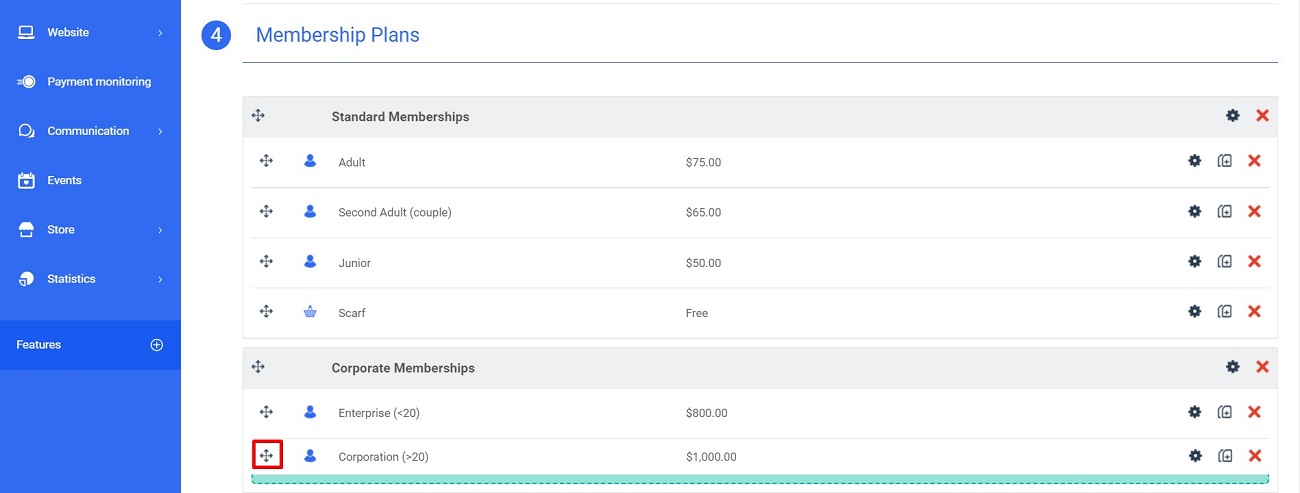The height and width of the screenshot is (493, 1300).
Task: Click the Corporation (>20) move handle
Action: [267, 456]
